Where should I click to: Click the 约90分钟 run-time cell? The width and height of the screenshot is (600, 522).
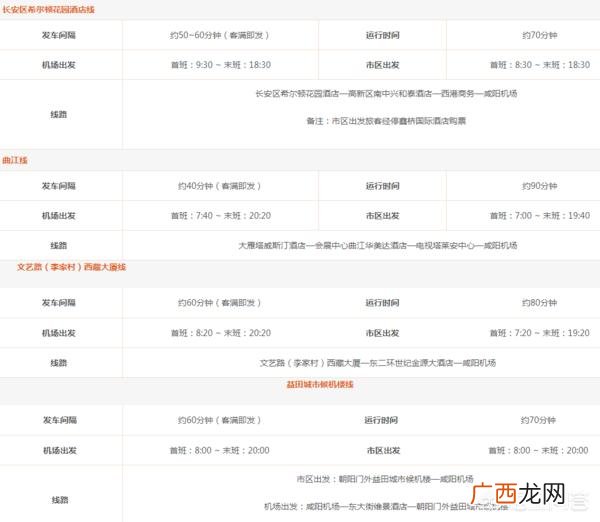pos(540,186)
